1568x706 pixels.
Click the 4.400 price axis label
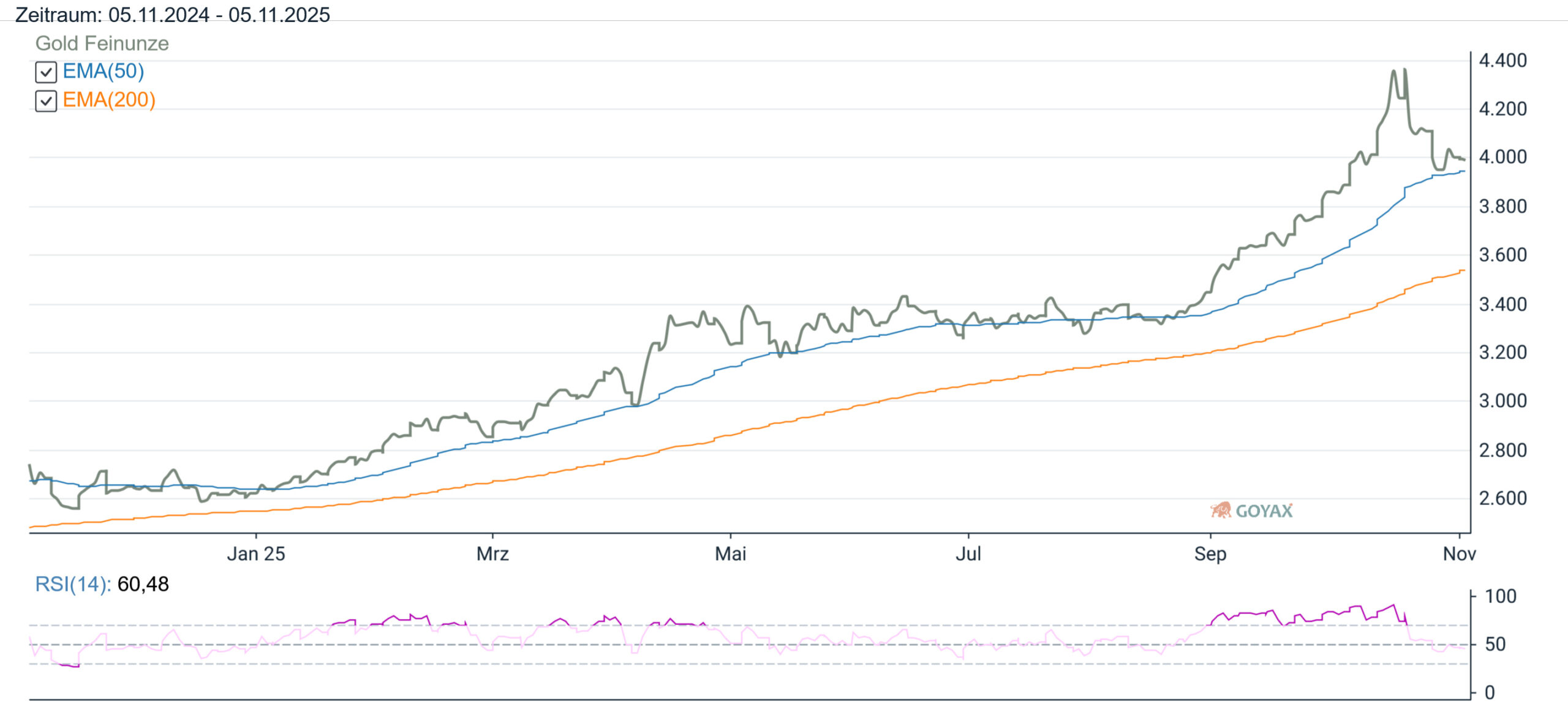coord(1502,60)
